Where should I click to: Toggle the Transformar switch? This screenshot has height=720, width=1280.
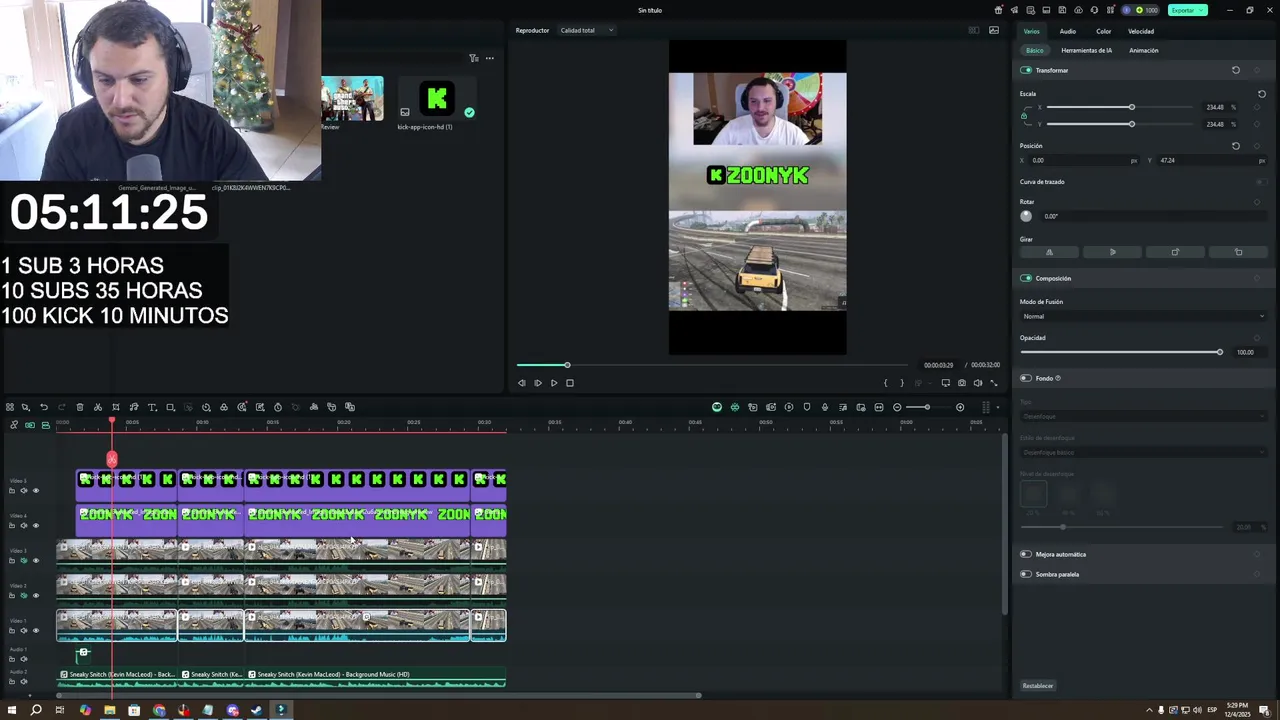pyautogui.click(x=1026, y=70)
